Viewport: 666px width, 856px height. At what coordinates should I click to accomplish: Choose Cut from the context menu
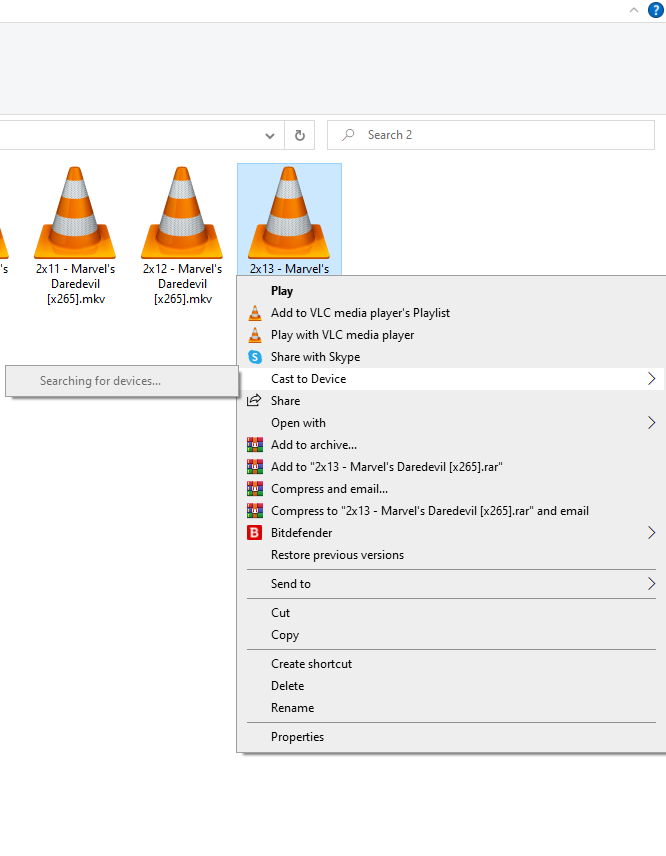(x=451, y=613)
